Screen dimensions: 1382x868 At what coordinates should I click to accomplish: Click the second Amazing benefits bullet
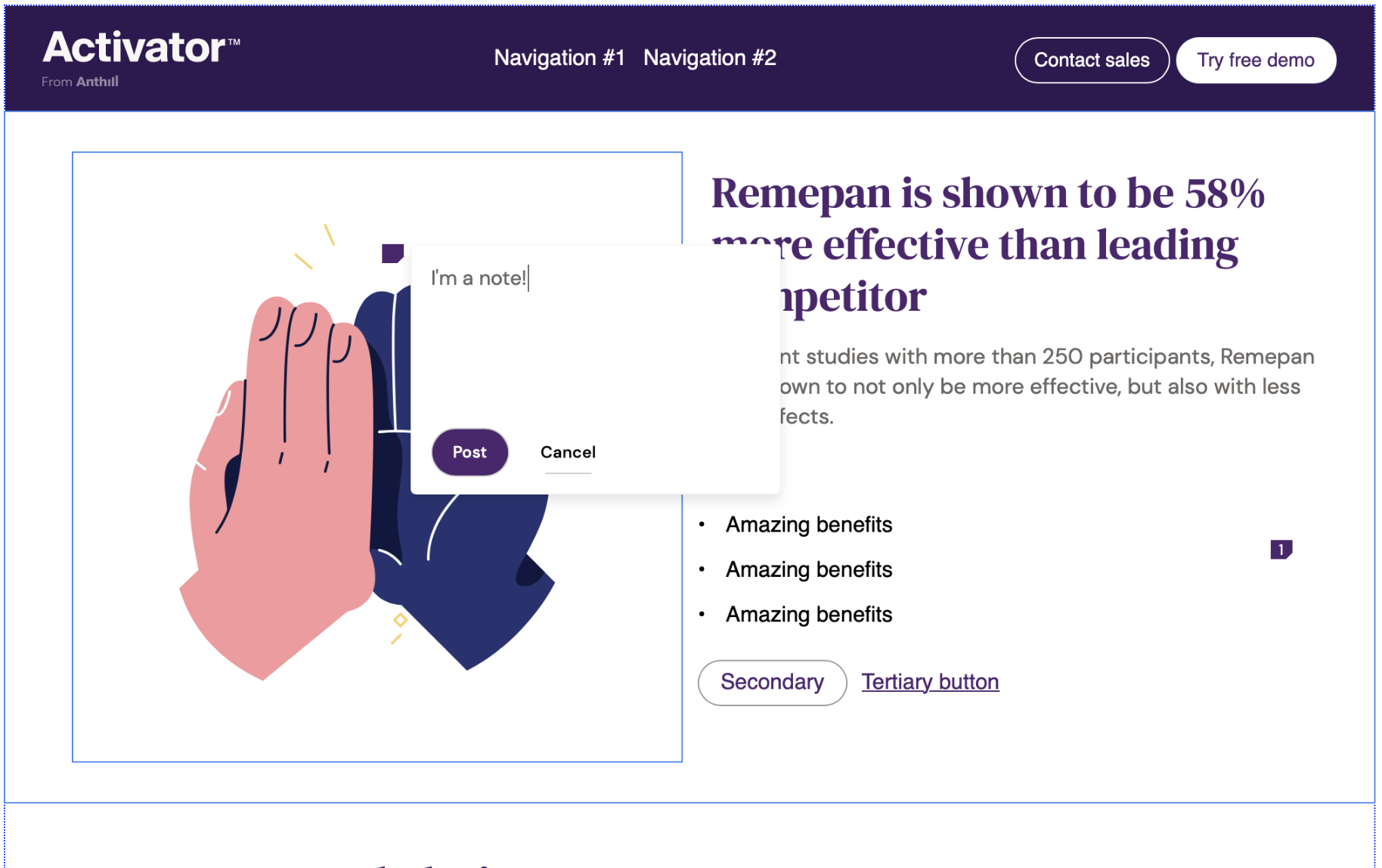pos(809,569)
